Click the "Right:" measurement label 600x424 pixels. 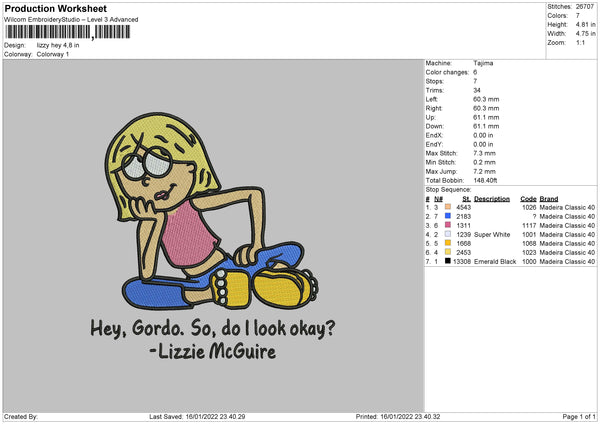click(434, 109)
